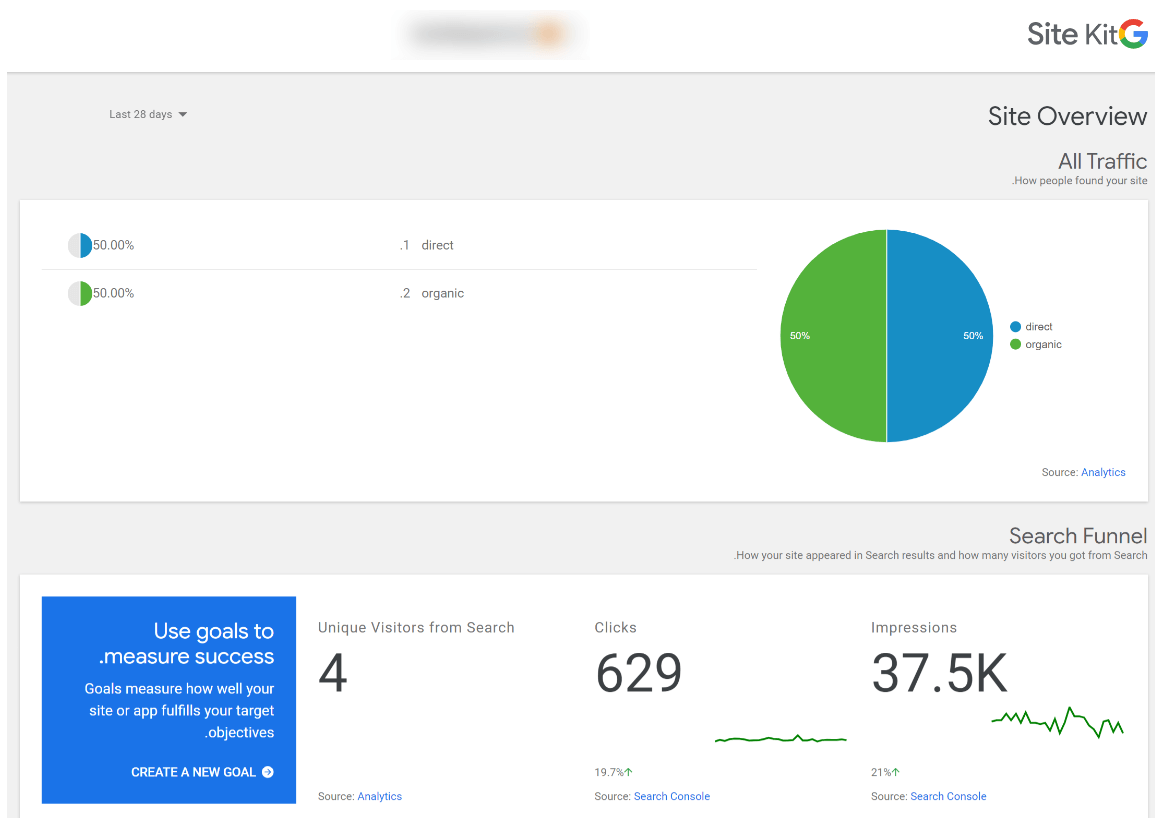Viewport: 1155px width, 822px height.
Task: Click the dropdown arrow beside Last 28 days
Action: pos(183,114)
